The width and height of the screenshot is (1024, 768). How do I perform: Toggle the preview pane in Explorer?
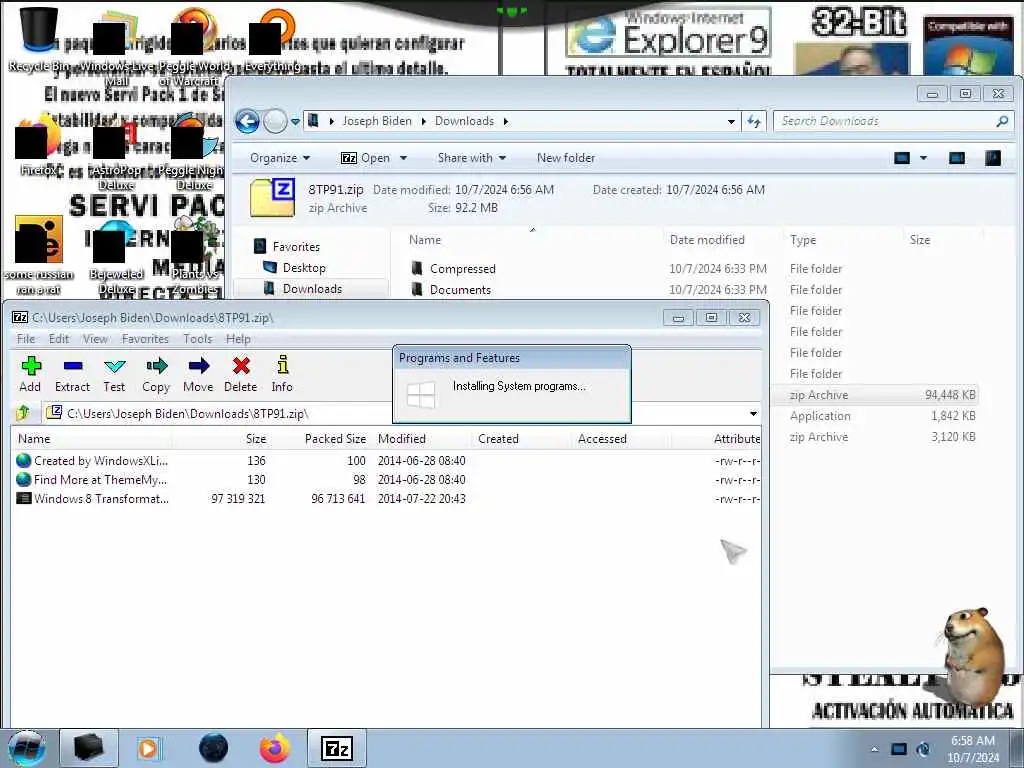957,158
